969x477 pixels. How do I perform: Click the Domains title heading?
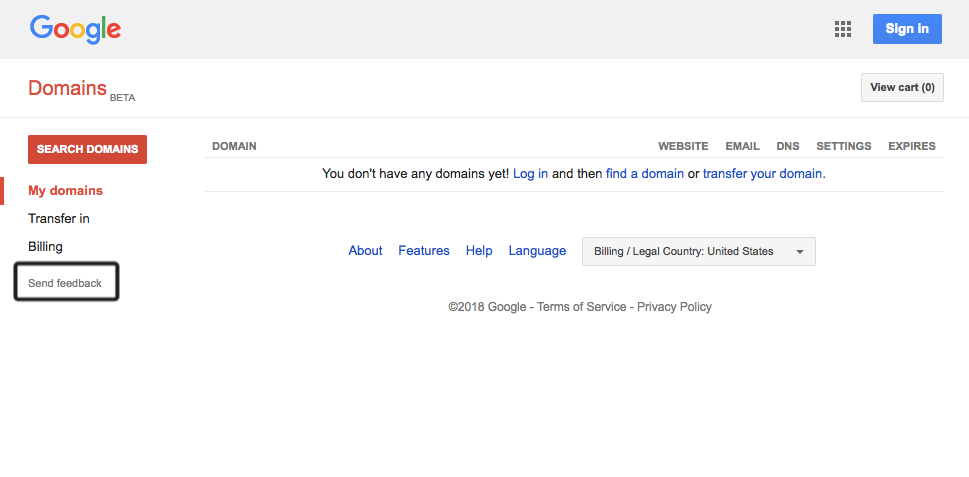click(67, 88)
